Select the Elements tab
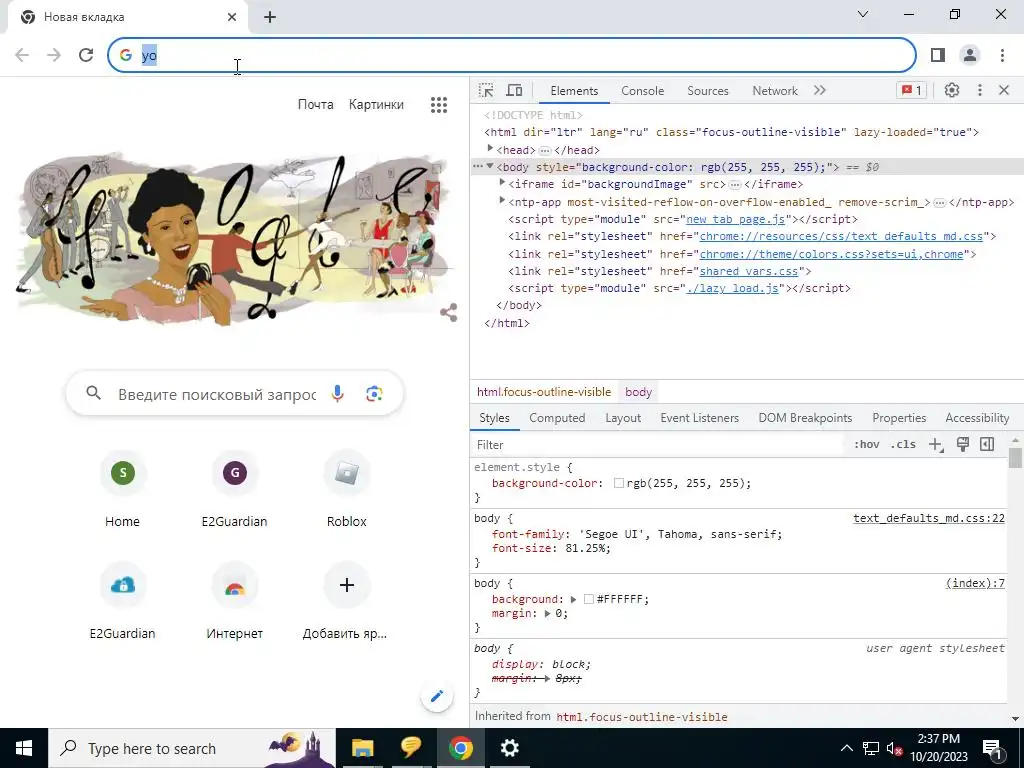 coord(574,91)
